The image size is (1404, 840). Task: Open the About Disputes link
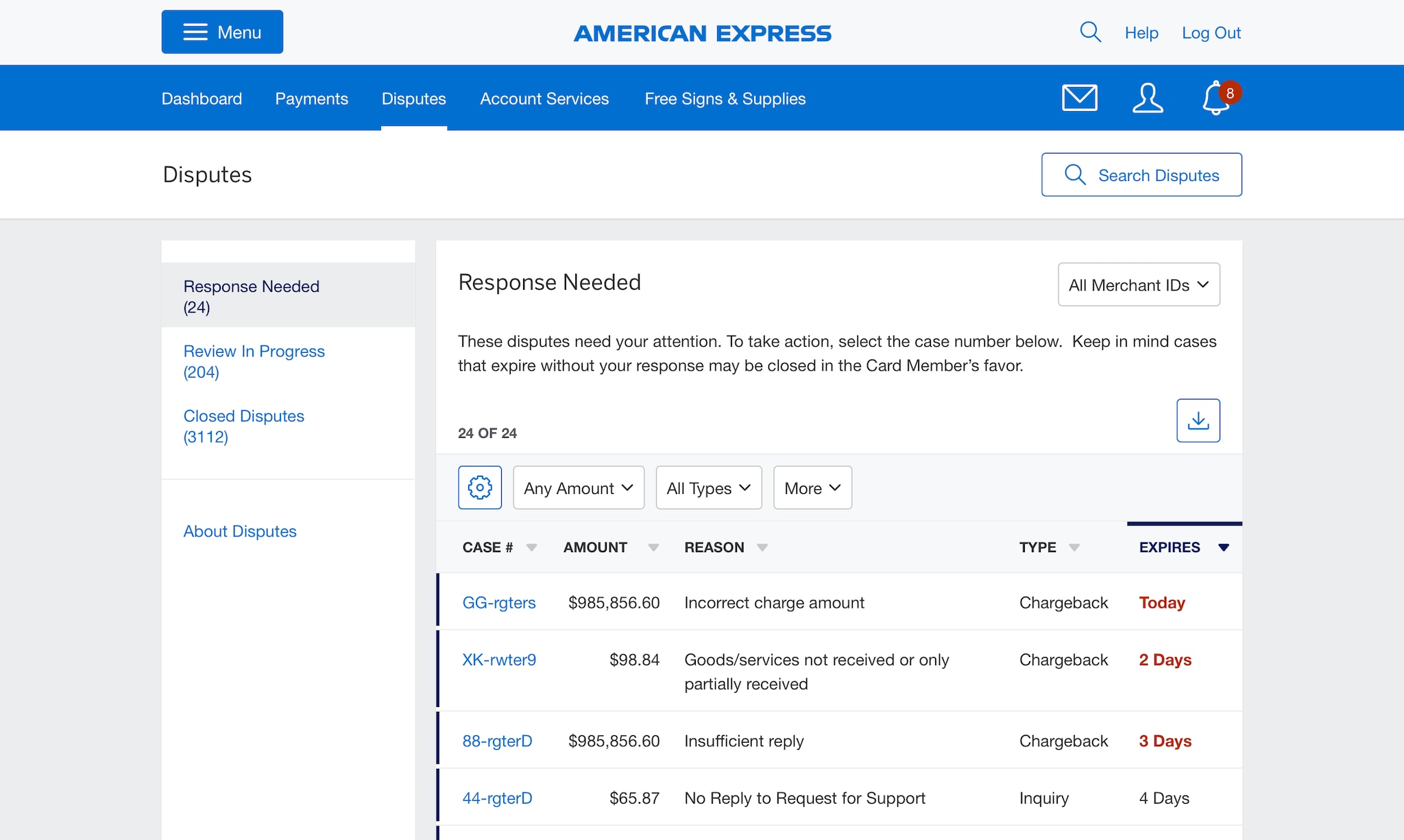coord(240,531)
